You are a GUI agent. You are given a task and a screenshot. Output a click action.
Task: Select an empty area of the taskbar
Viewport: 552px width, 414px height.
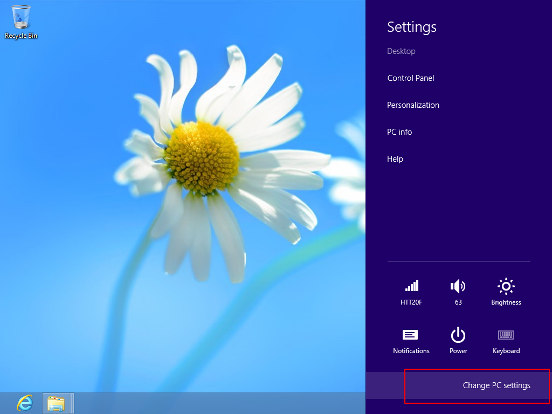tap(218, 403)
